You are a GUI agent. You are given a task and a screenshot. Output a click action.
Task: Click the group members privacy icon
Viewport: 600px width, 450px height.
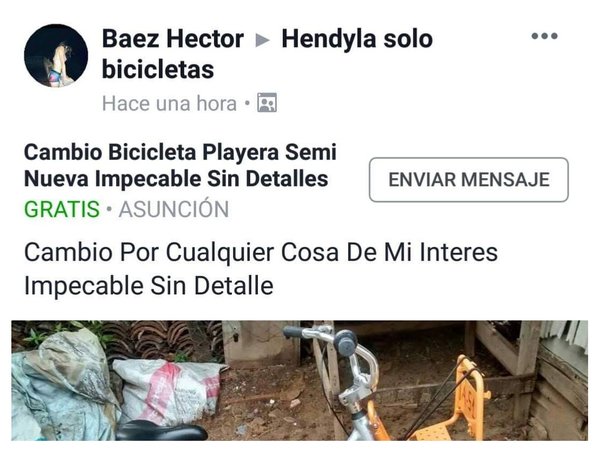[267, 103]
